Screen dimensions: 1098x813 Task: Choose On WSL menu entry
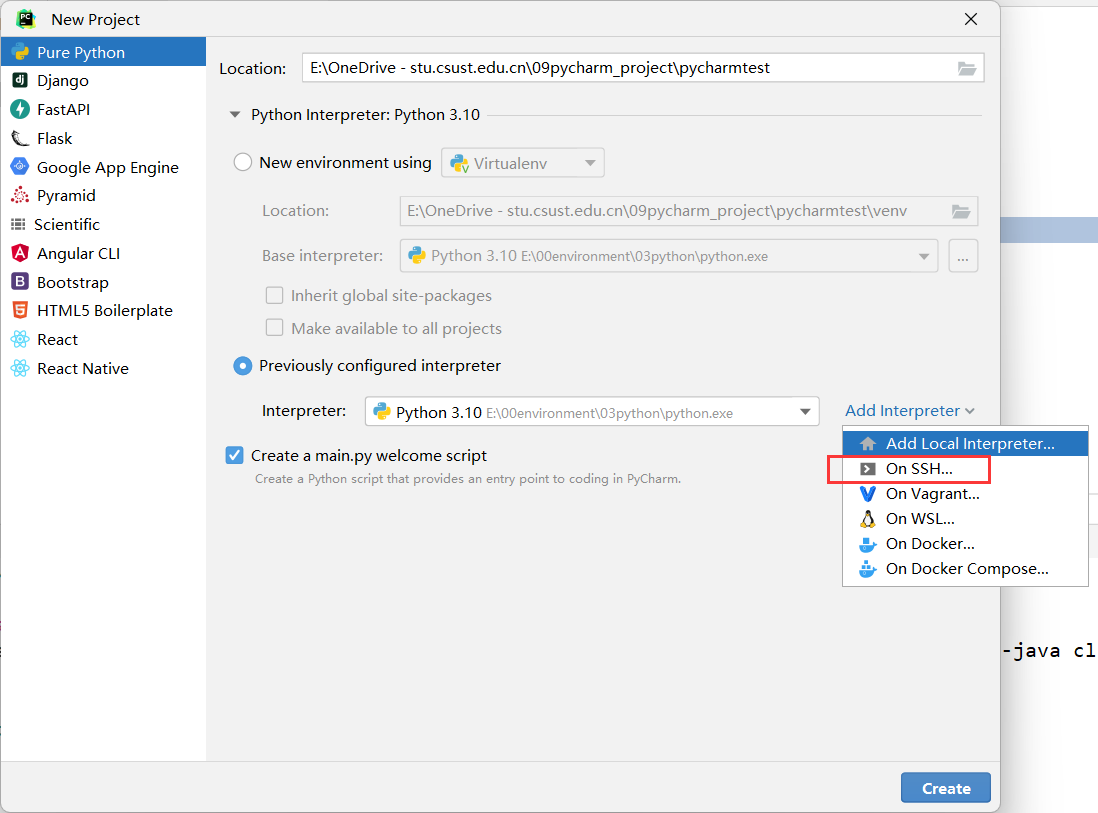(966, 519)
